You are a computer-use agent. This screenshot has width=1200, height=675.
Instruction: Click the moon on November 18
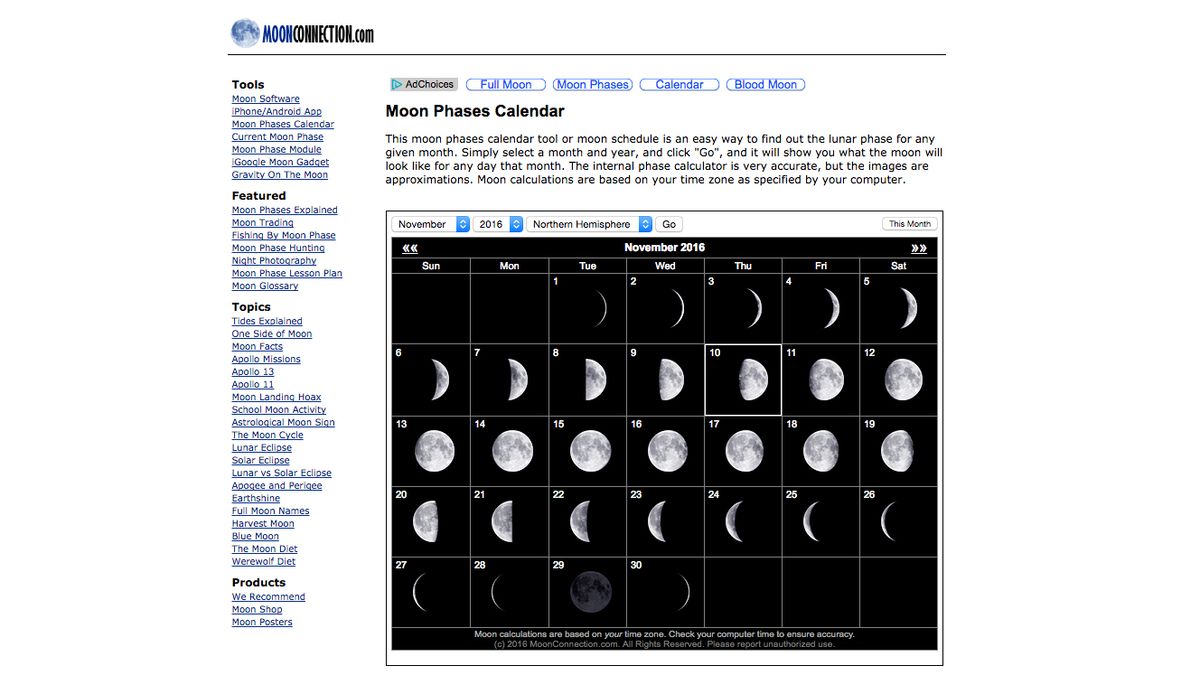pyautogui.click(x=821, y=451)
